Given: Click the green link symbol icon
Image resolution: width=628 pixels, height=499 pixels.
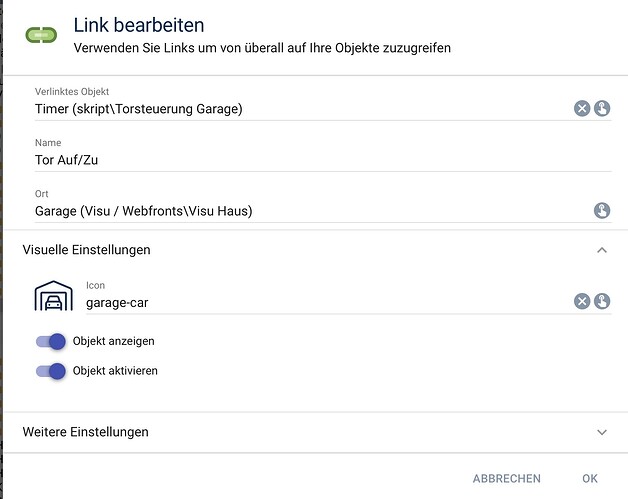Looking at the screenshot, I should (x=41, y=35).
